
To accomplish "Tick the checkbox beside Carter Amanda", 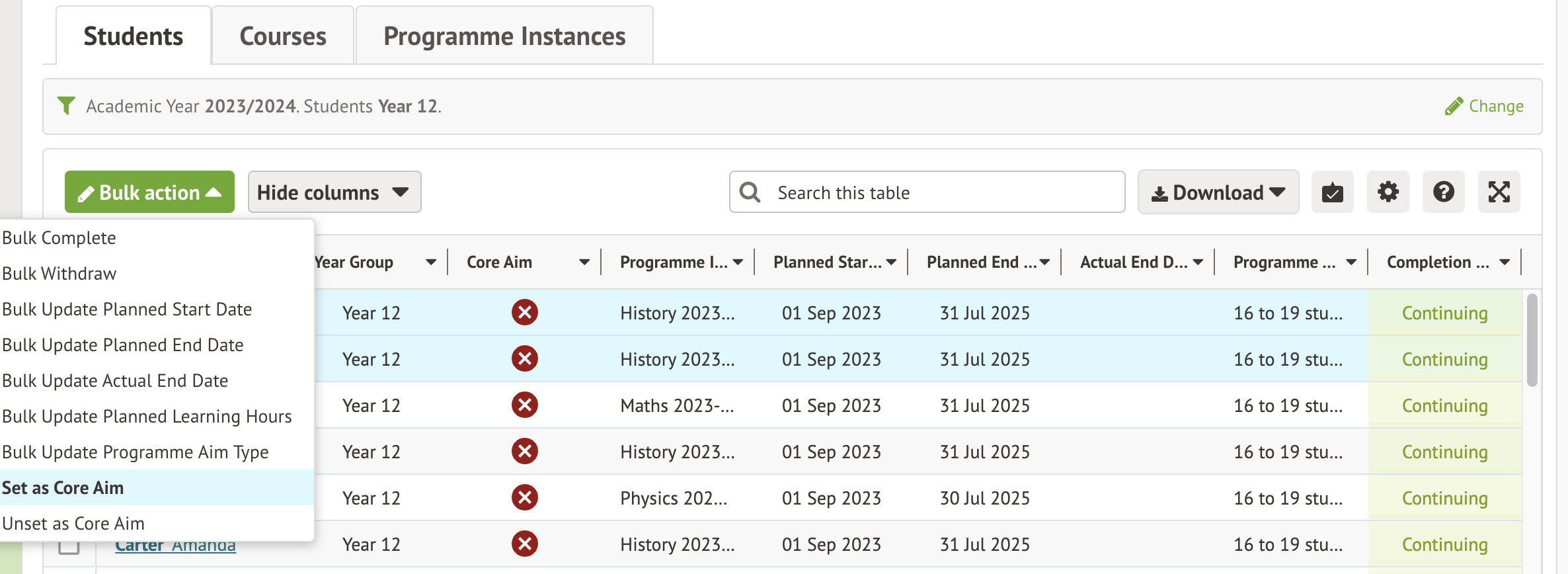I will [69, 546].
